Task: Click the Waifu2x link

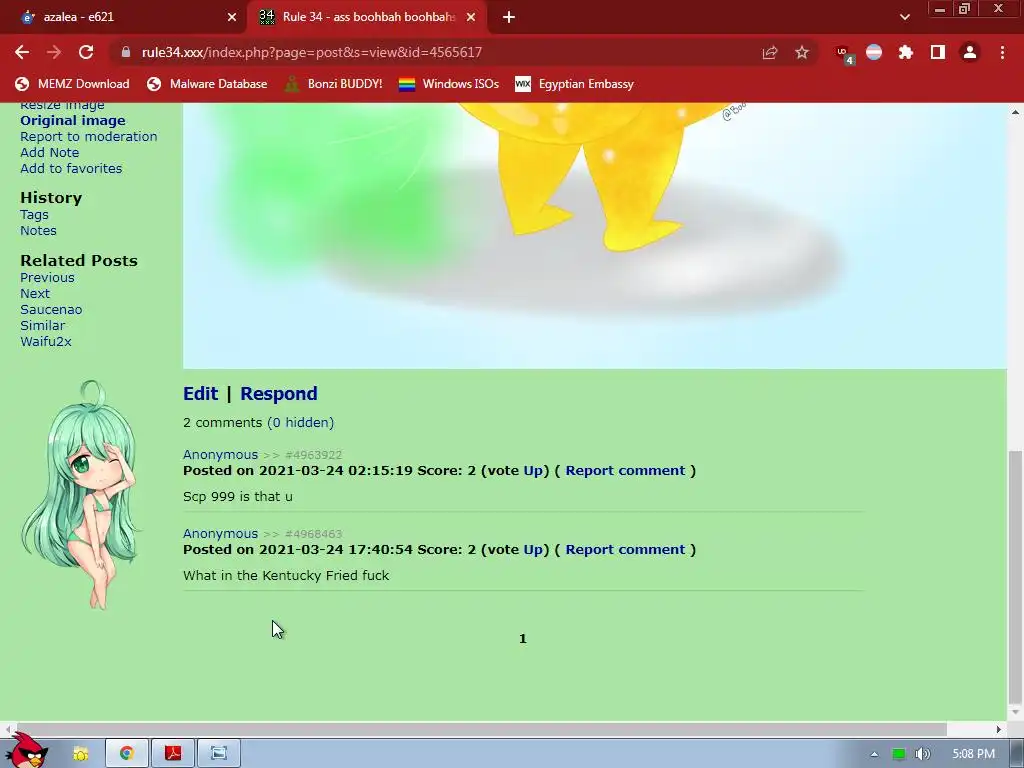Action: click(x=46, y=342)
